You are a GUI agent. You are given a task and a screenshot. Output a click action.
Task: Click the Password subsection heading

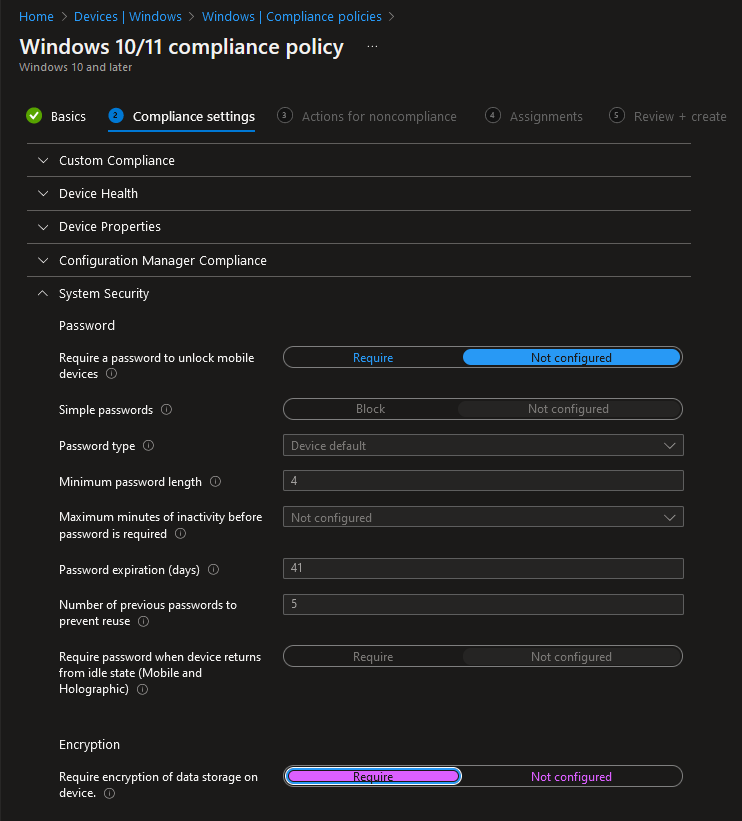(87, 326)
